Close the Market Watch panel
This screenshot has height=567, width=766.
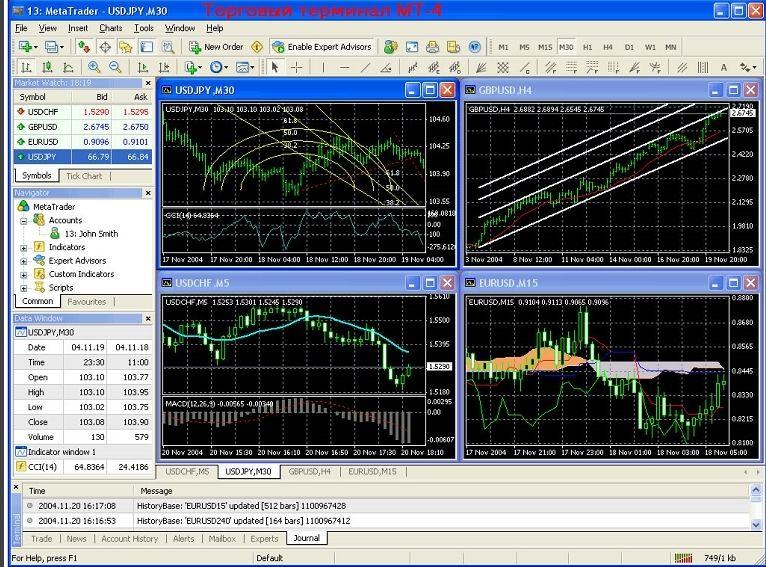148,83
